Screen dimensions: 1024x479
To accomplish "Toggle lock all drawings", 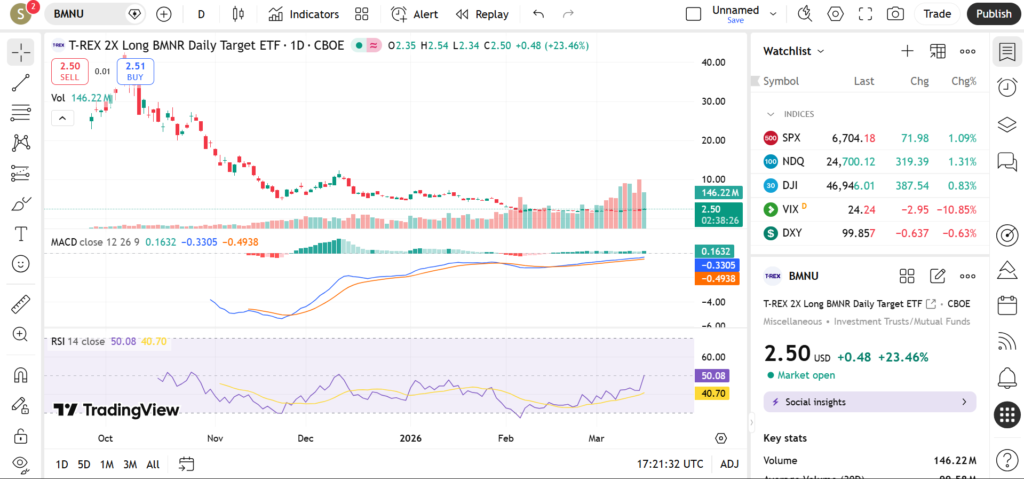I will pyautogui.click(x=21, y=436).
